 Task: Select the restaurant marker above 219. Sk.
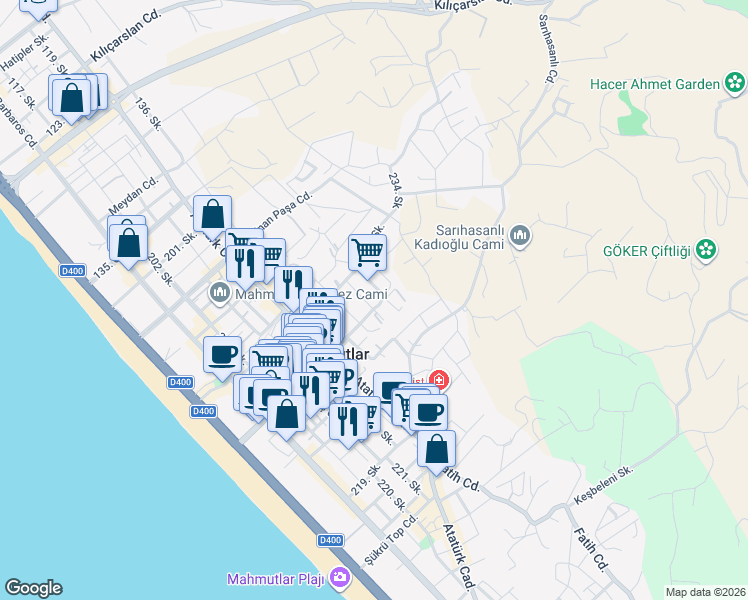click(x=349, y=423)
